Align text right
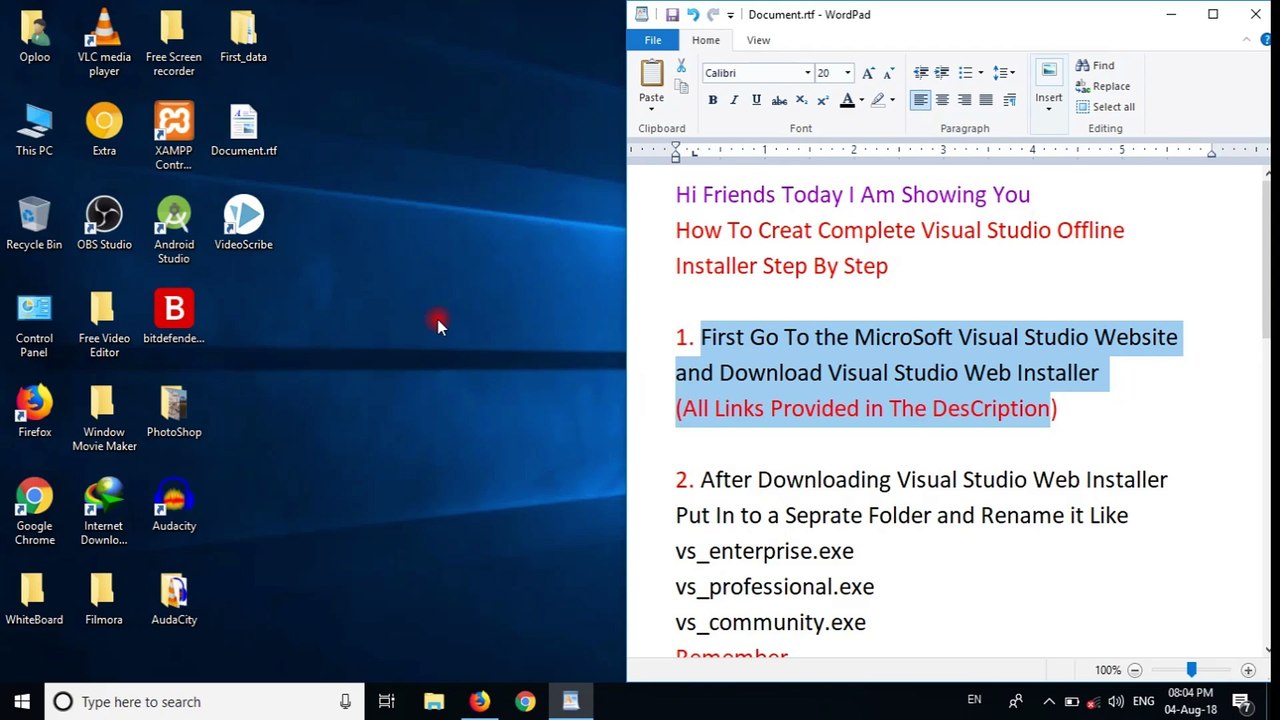The image size is (1280, 720). coord(964,100)
